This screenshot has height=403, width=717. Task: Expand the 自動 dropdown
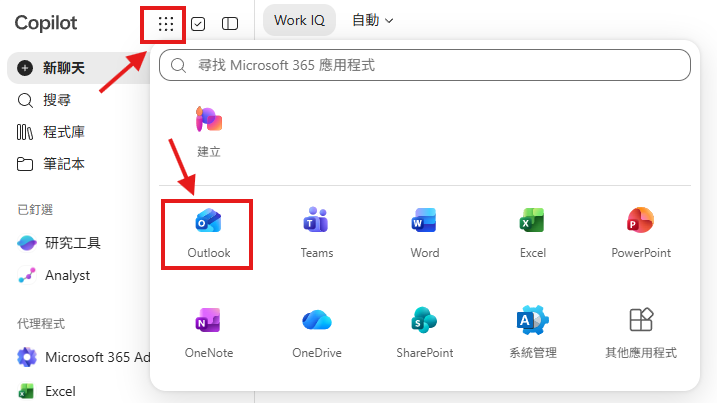point(373,21)
